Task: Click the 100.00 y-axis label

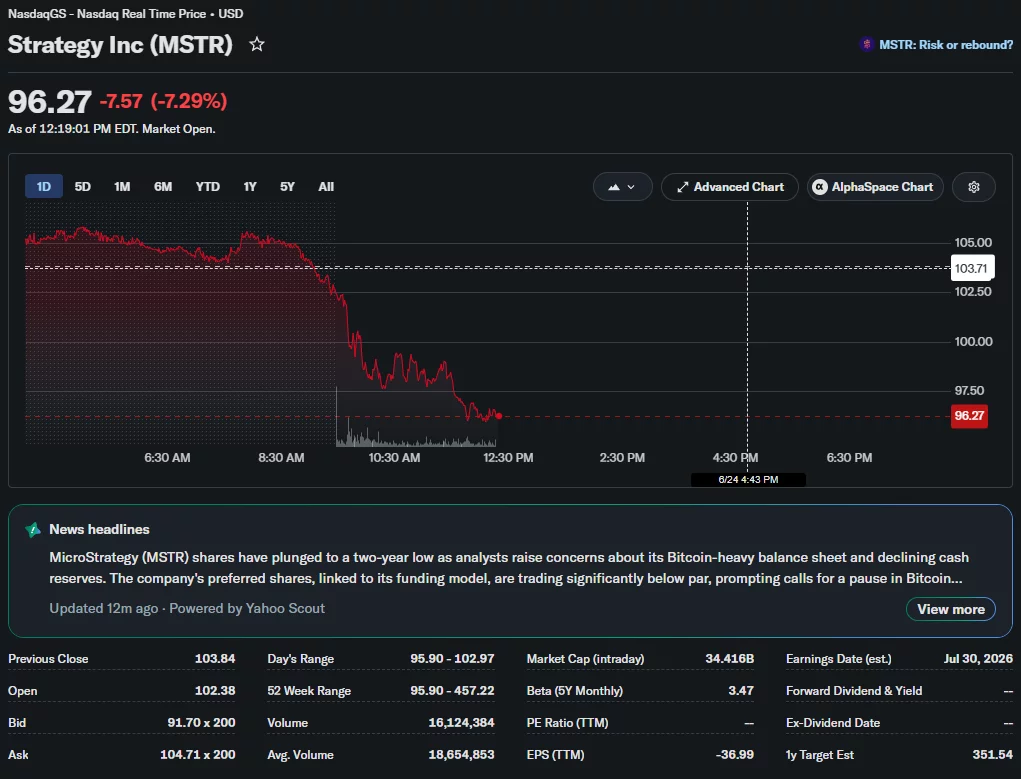Action: tap(973, 341)
